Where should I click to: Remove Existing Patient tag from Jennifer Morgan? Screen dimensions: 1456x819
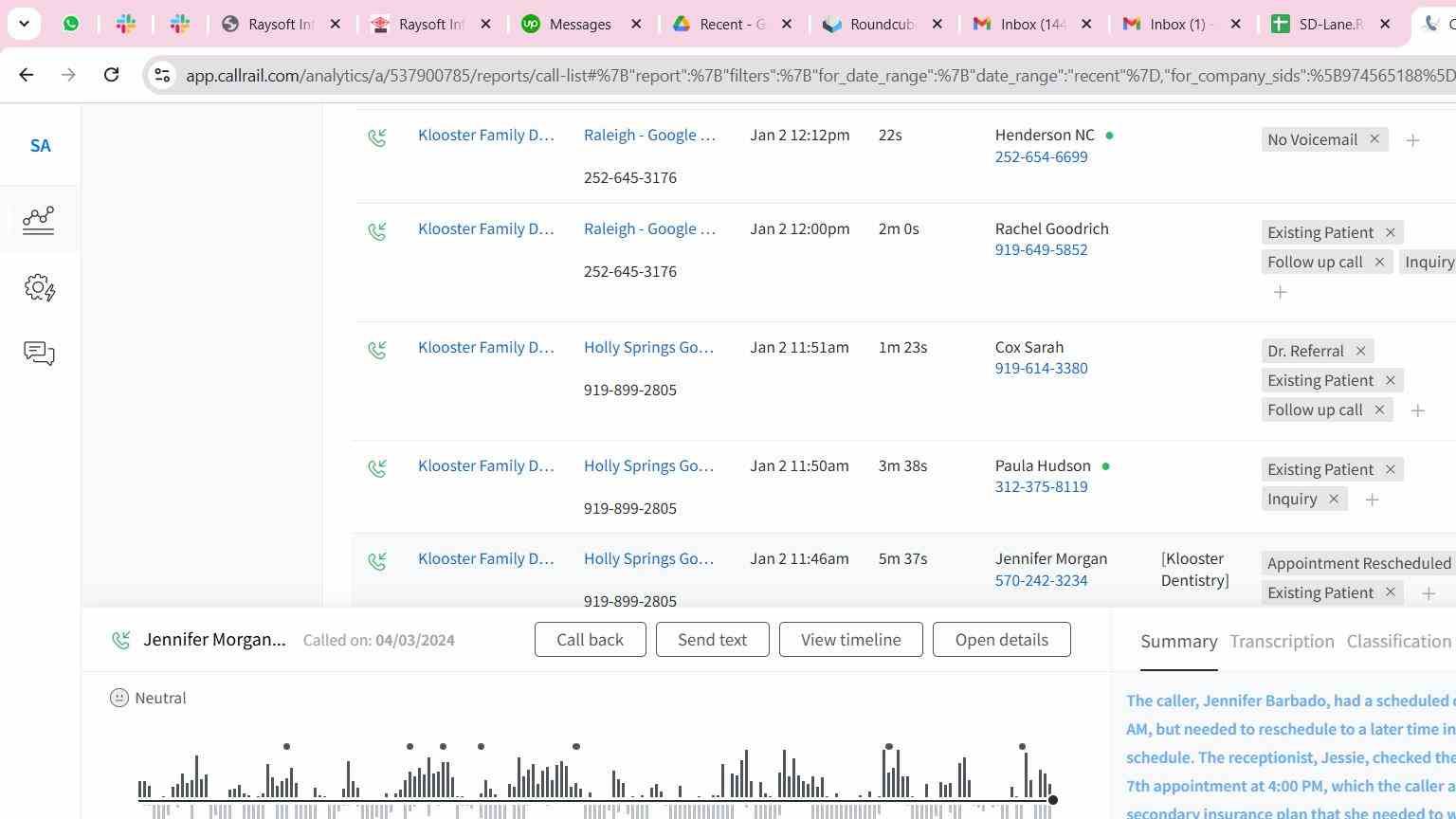click(x=1390, y=592)
